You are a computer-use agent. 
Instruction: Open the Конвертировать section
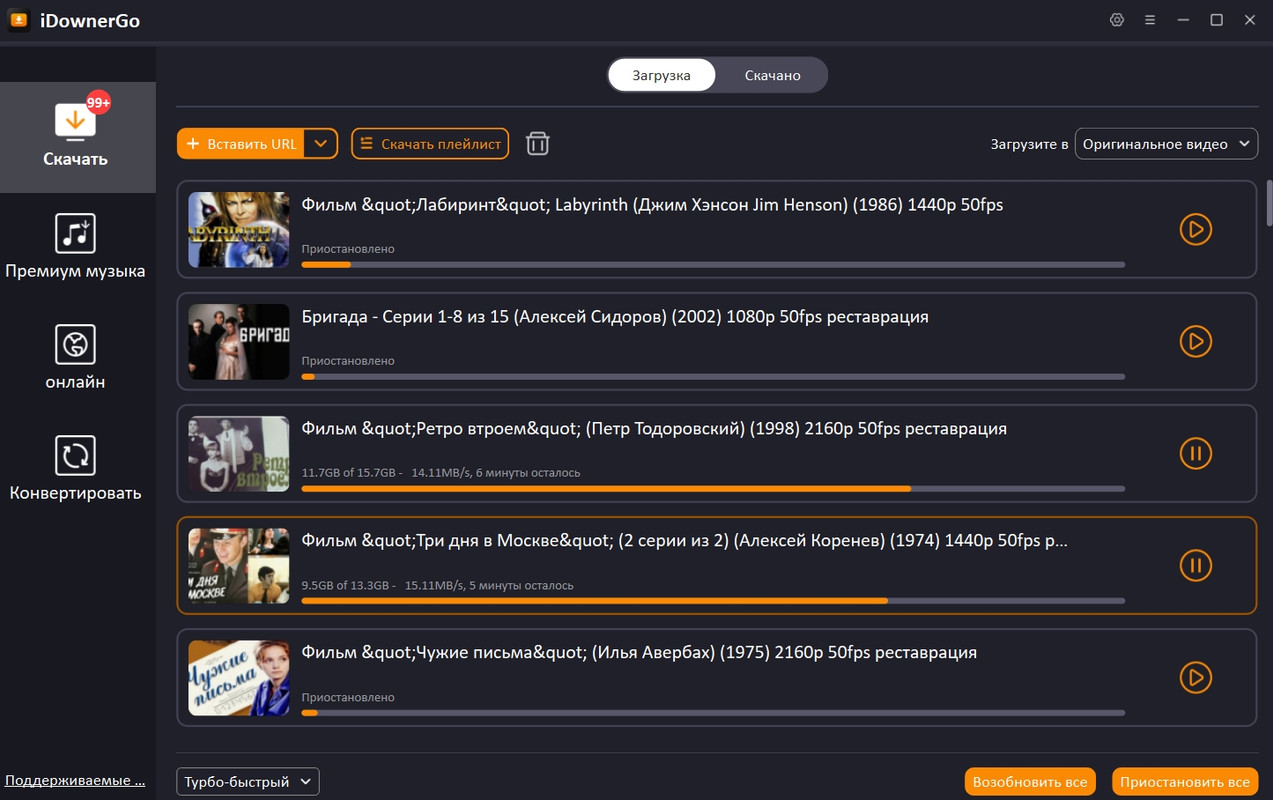[x=75, y=468]
